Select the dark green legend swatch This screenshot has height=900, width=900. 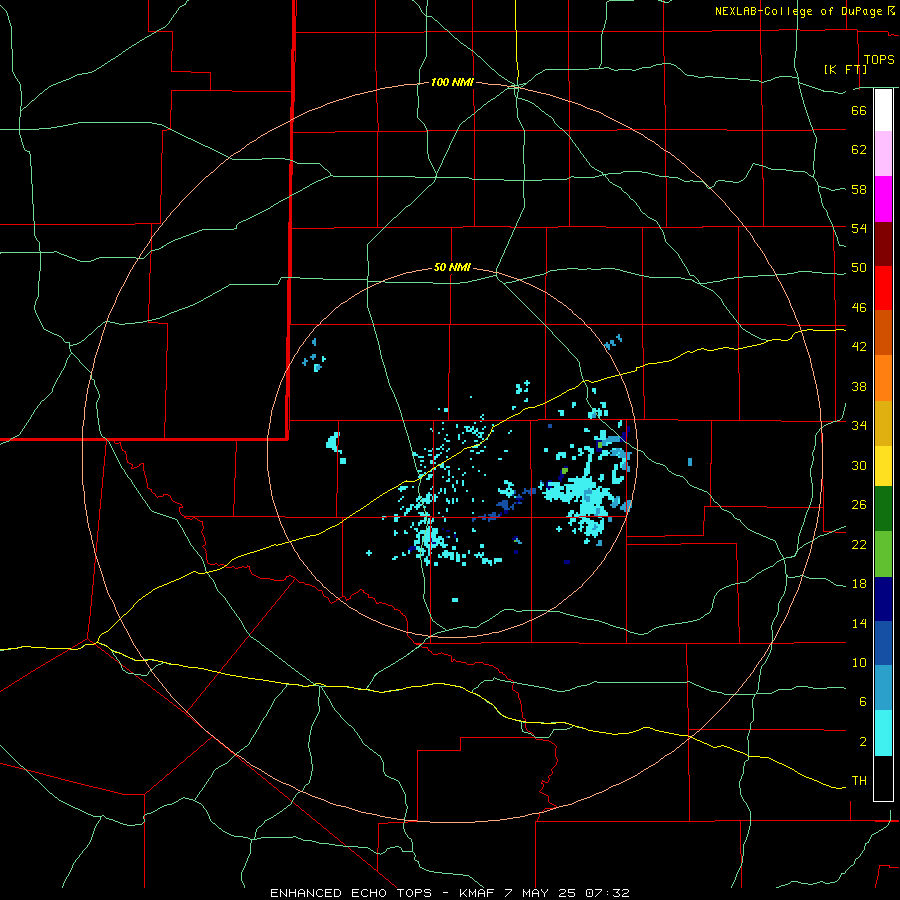[x=883, y=509]
